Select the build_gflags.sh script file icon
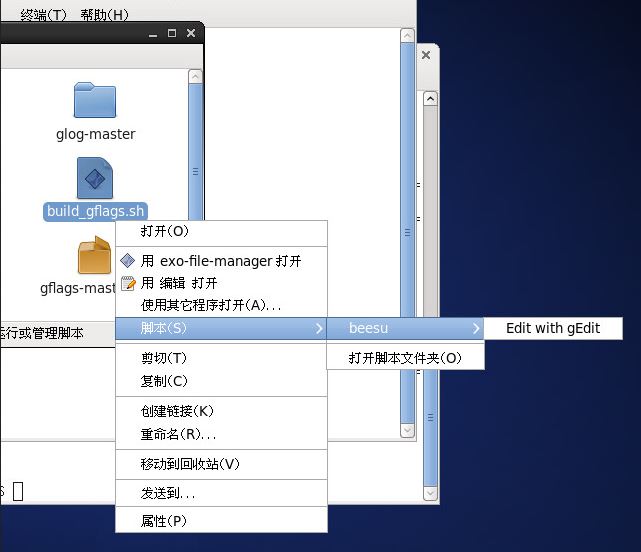 tap(95, 178)
